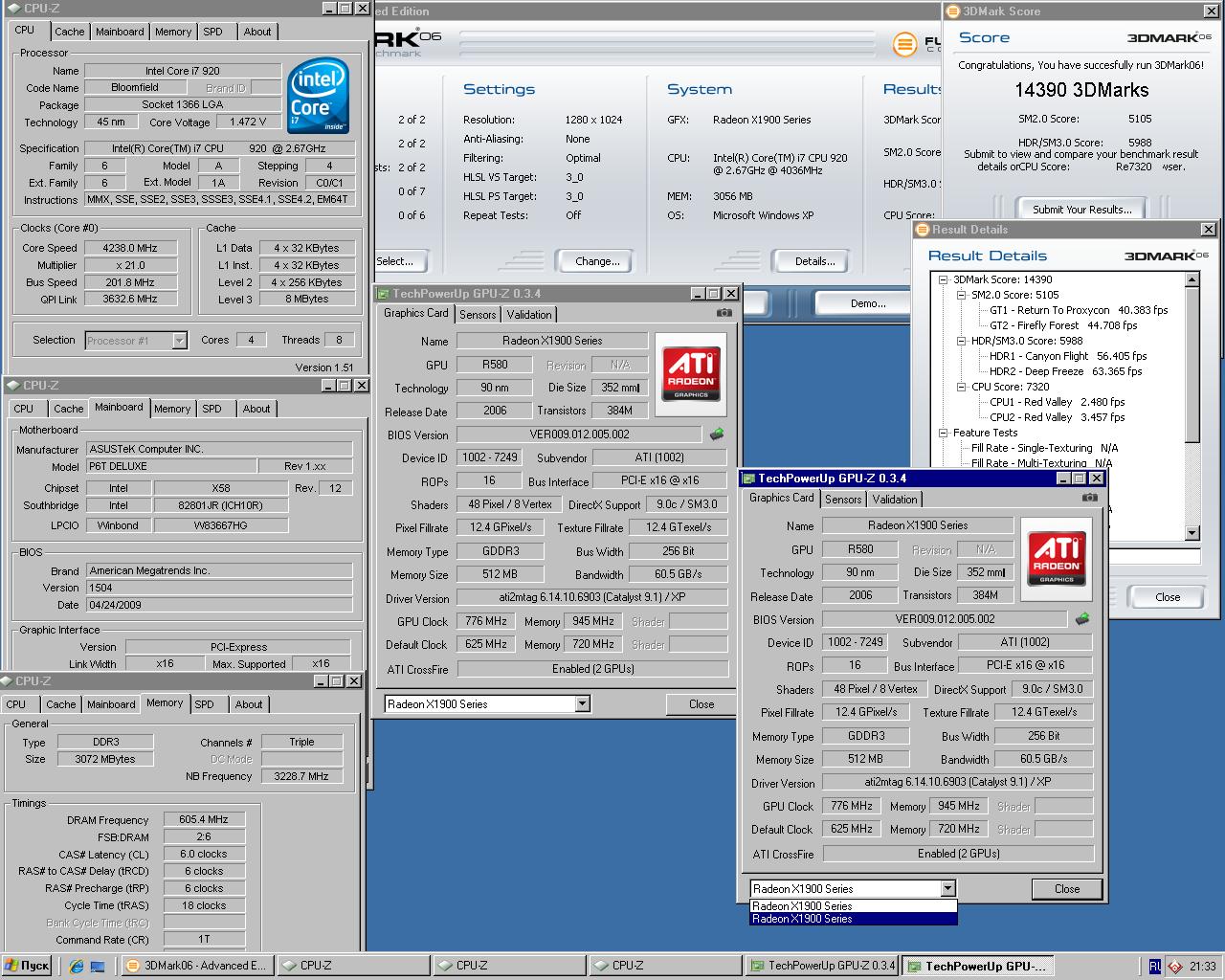Screen dimensions: 1225x980
Task: Click the orange 3DMark icon in the Result Details title bar
Action: [923, 230]
